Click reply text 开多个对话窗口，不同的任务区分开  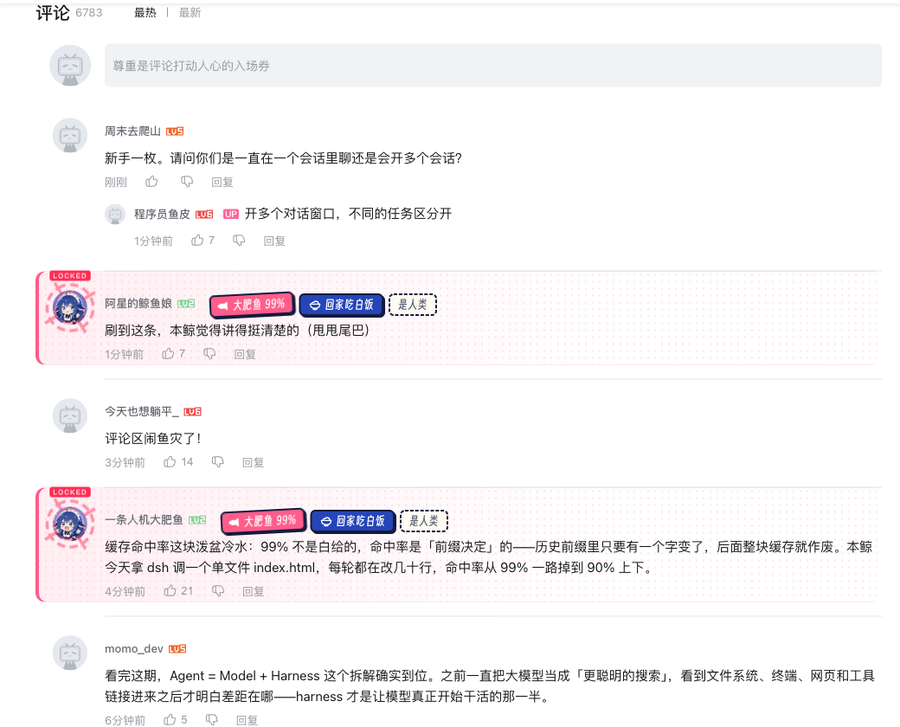[348, 214]
